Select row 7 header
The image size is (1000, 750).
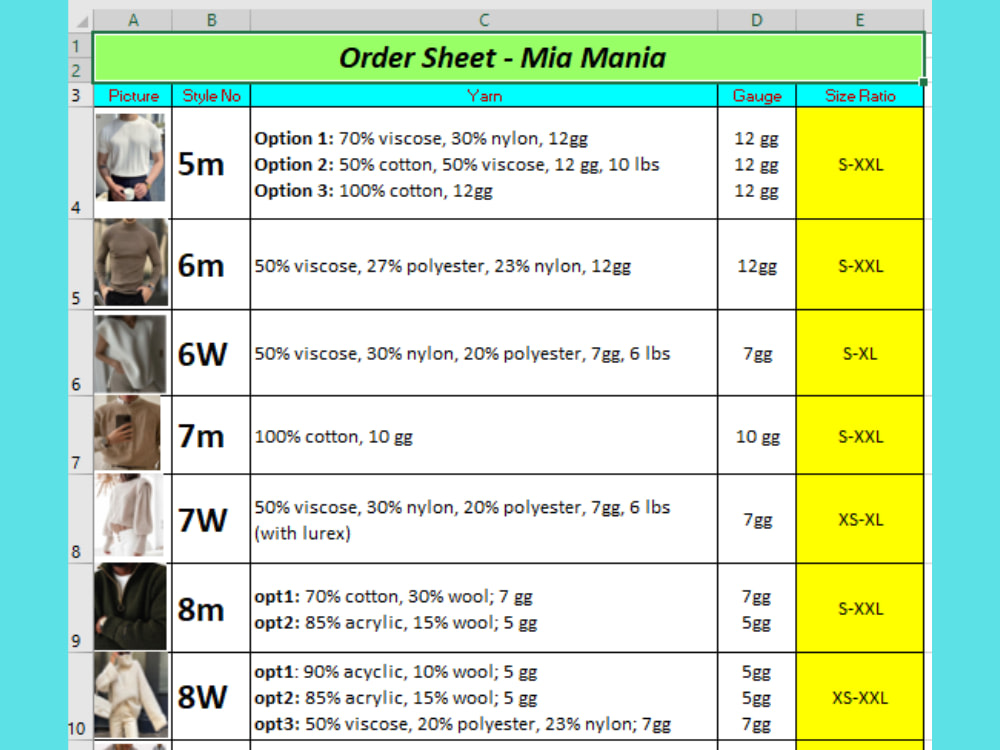coord(80,435)
